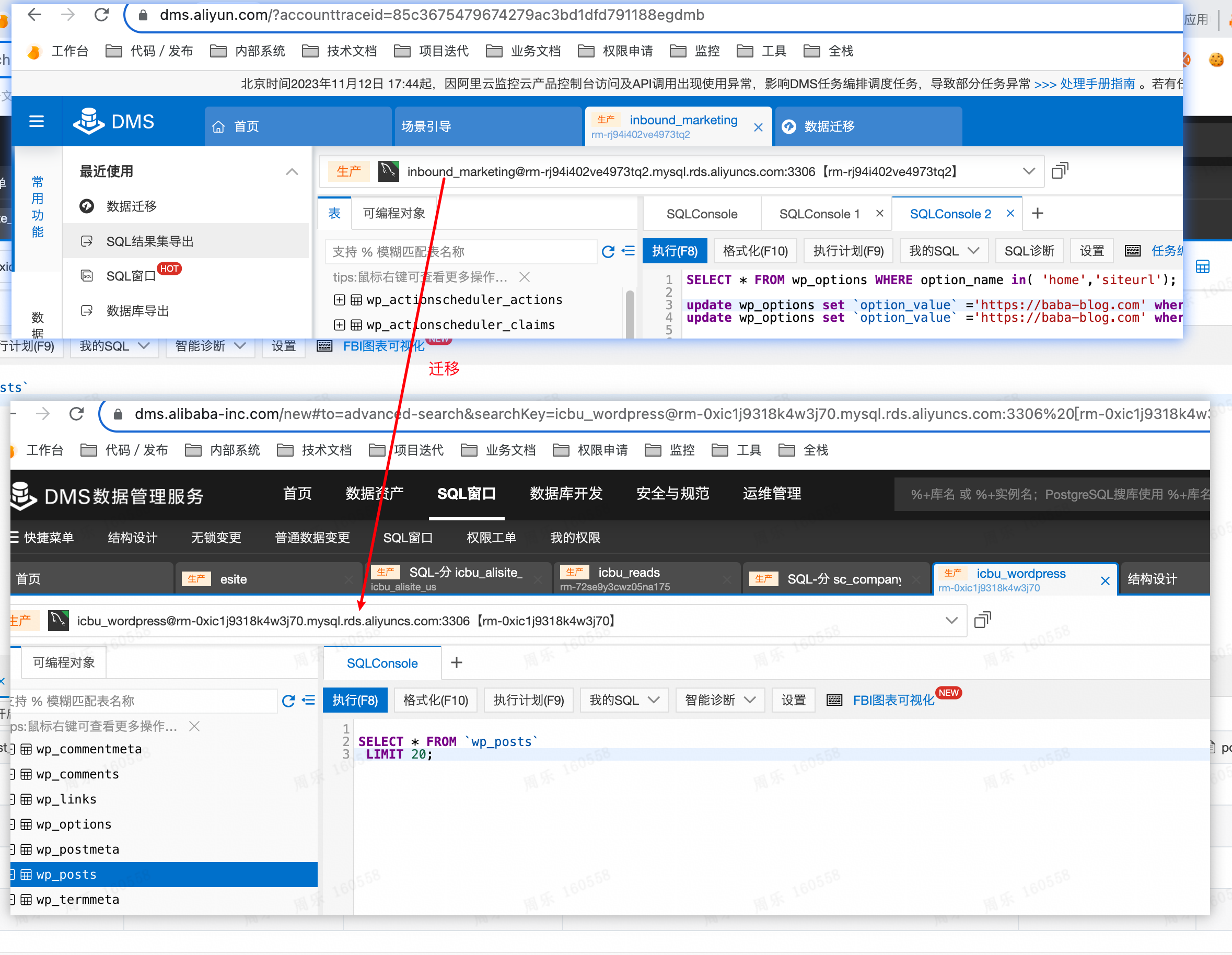Expand wp_actionscheduler_claims table node
Screen dimensions: 1232x955
[x=339, y=325]
